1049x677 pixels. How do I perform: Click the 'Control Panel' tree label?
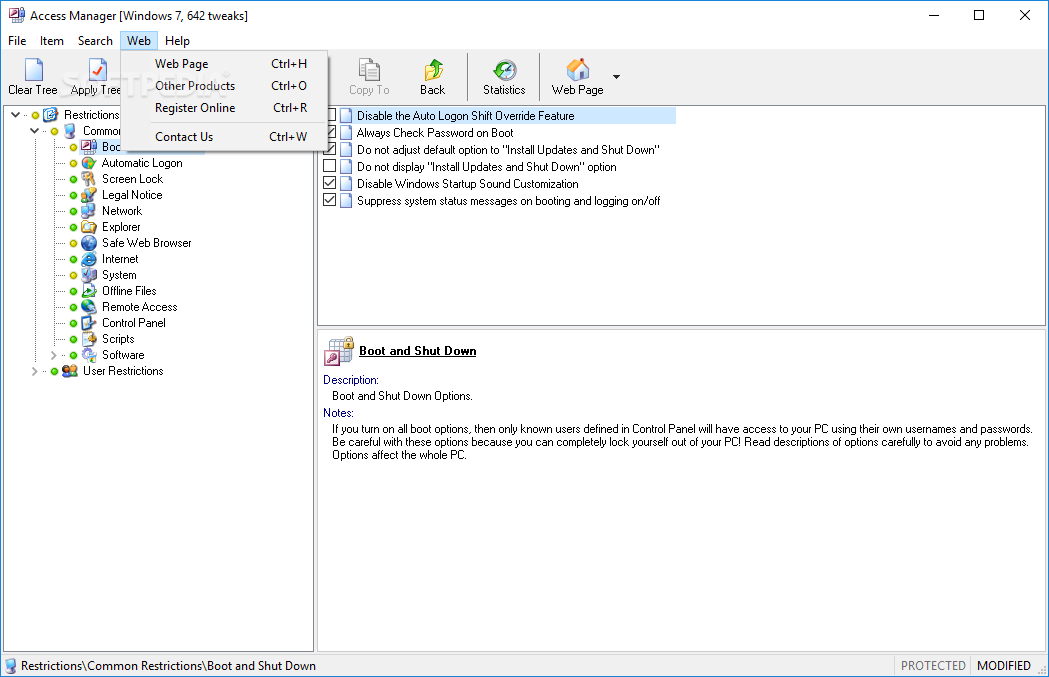(133, 324)
